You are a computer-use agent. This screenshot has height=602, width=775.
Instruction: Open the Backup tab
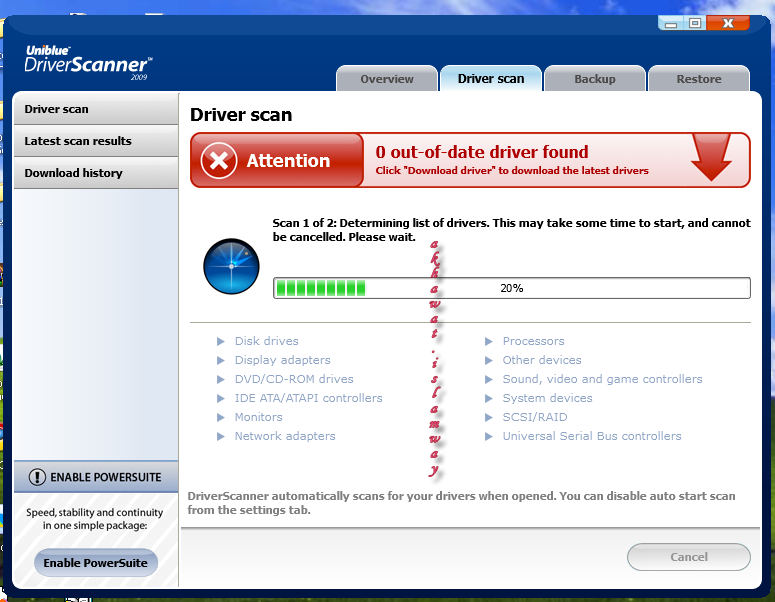click(x=595, y=79)
